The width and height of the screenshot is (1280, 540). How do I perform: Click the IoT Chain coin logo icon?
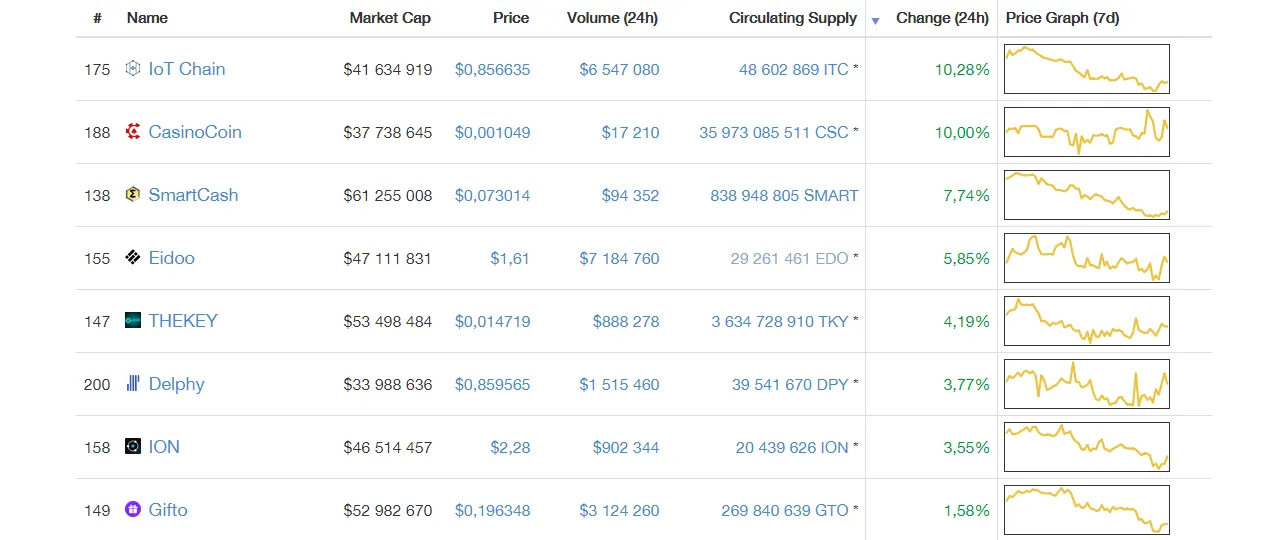click(133, 69)
